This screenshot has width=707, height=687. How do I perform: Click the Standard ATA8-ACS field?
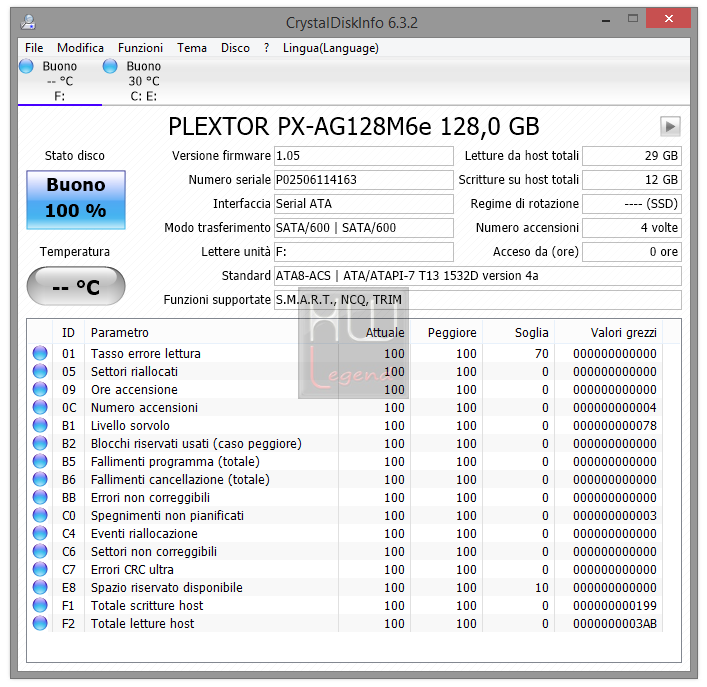pos(477,275)
